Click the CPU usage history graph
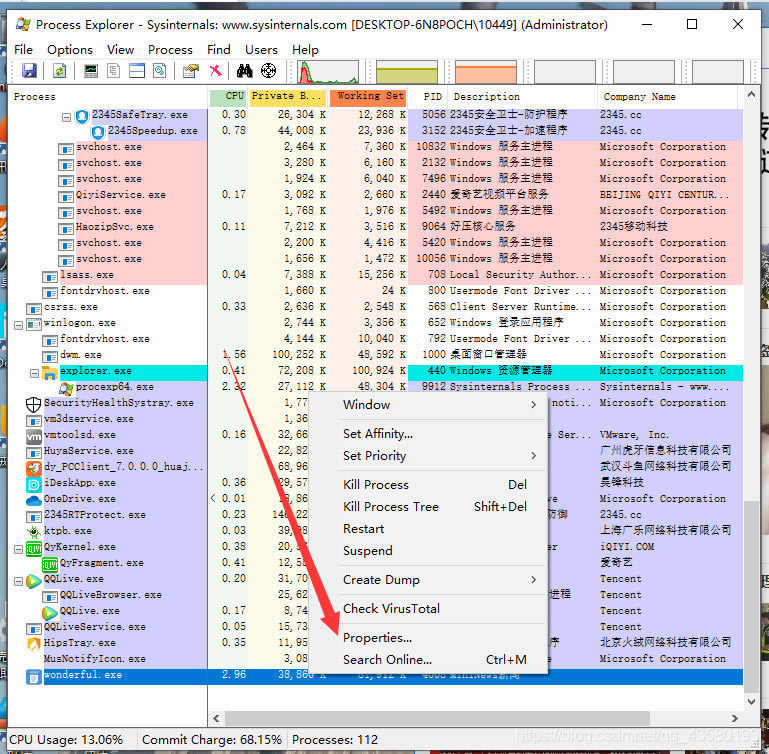The image size is (769, 754). [328, 72]
